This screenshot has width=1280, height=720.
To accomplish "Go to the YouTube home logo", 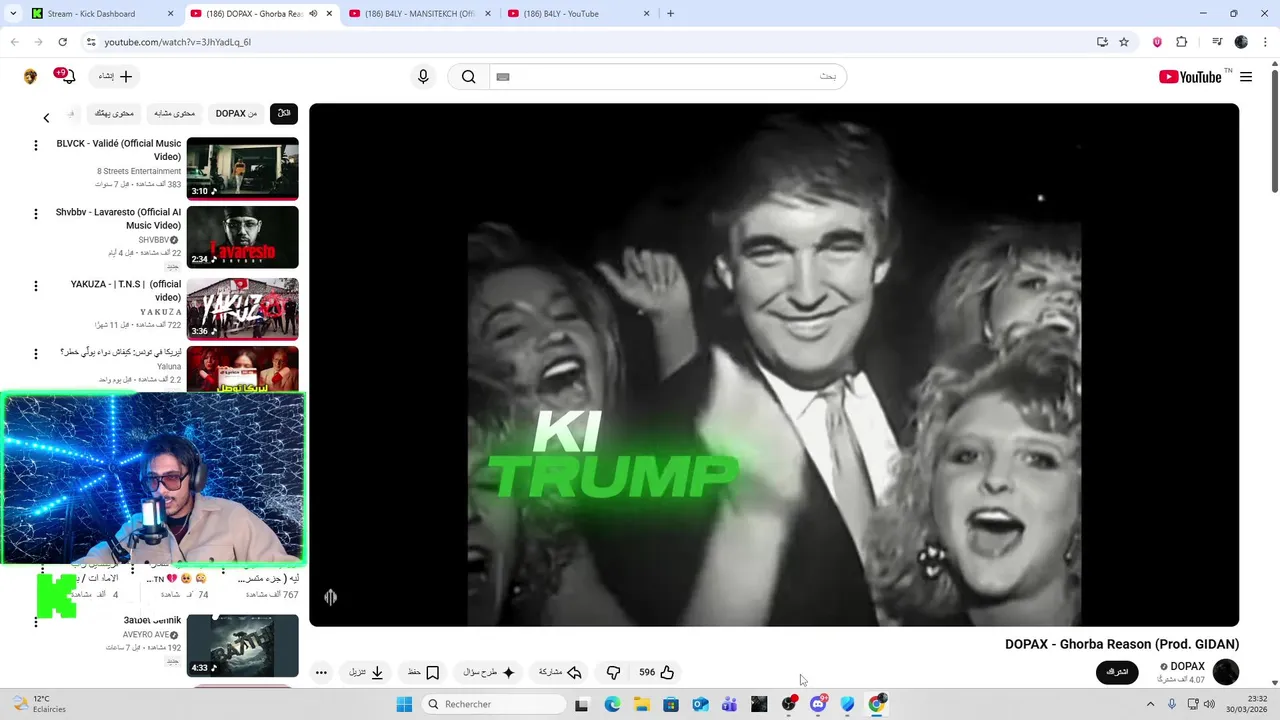I will (1190, 77).
